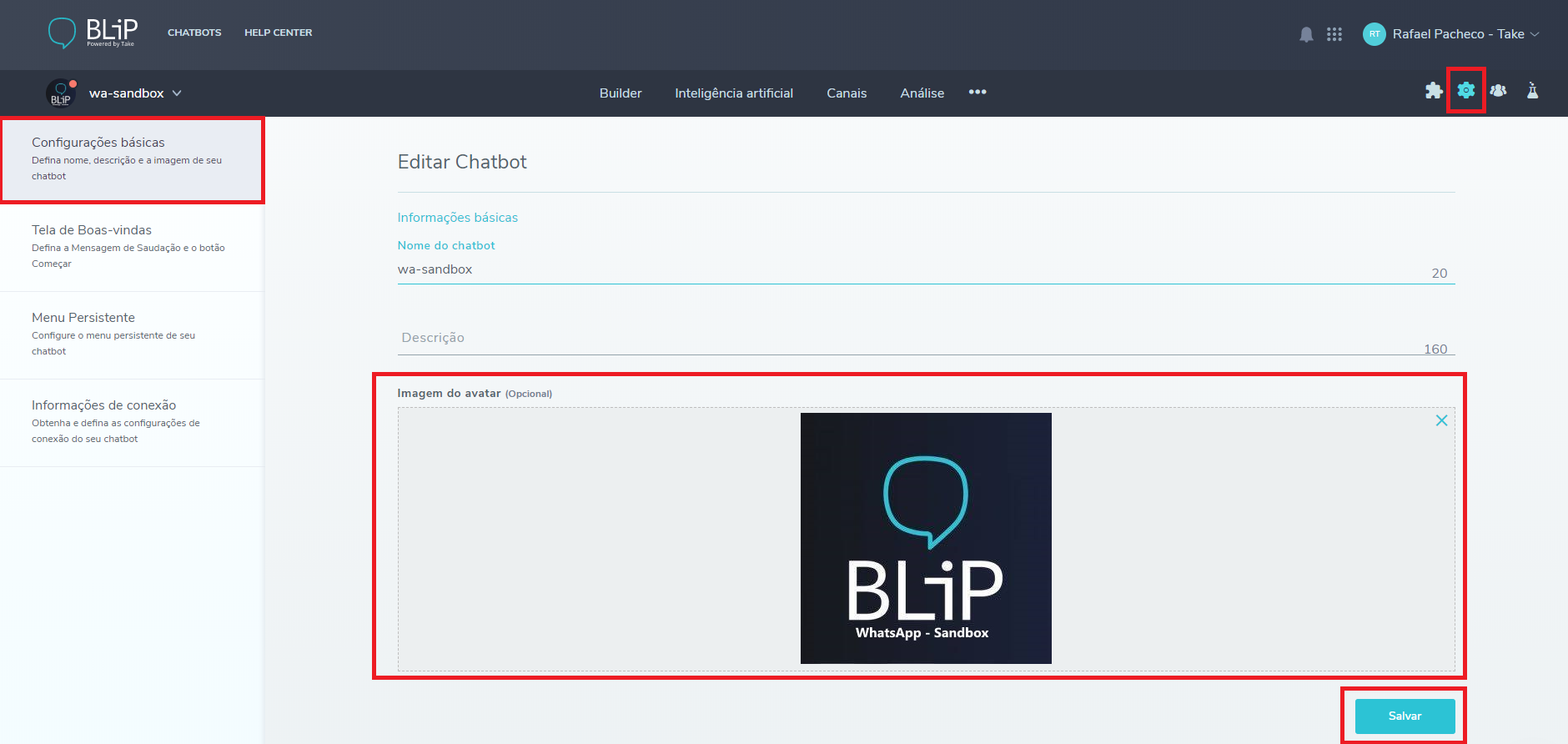Open the notifications bell
The image size is (1568, 744).
tap(1306, 34)
